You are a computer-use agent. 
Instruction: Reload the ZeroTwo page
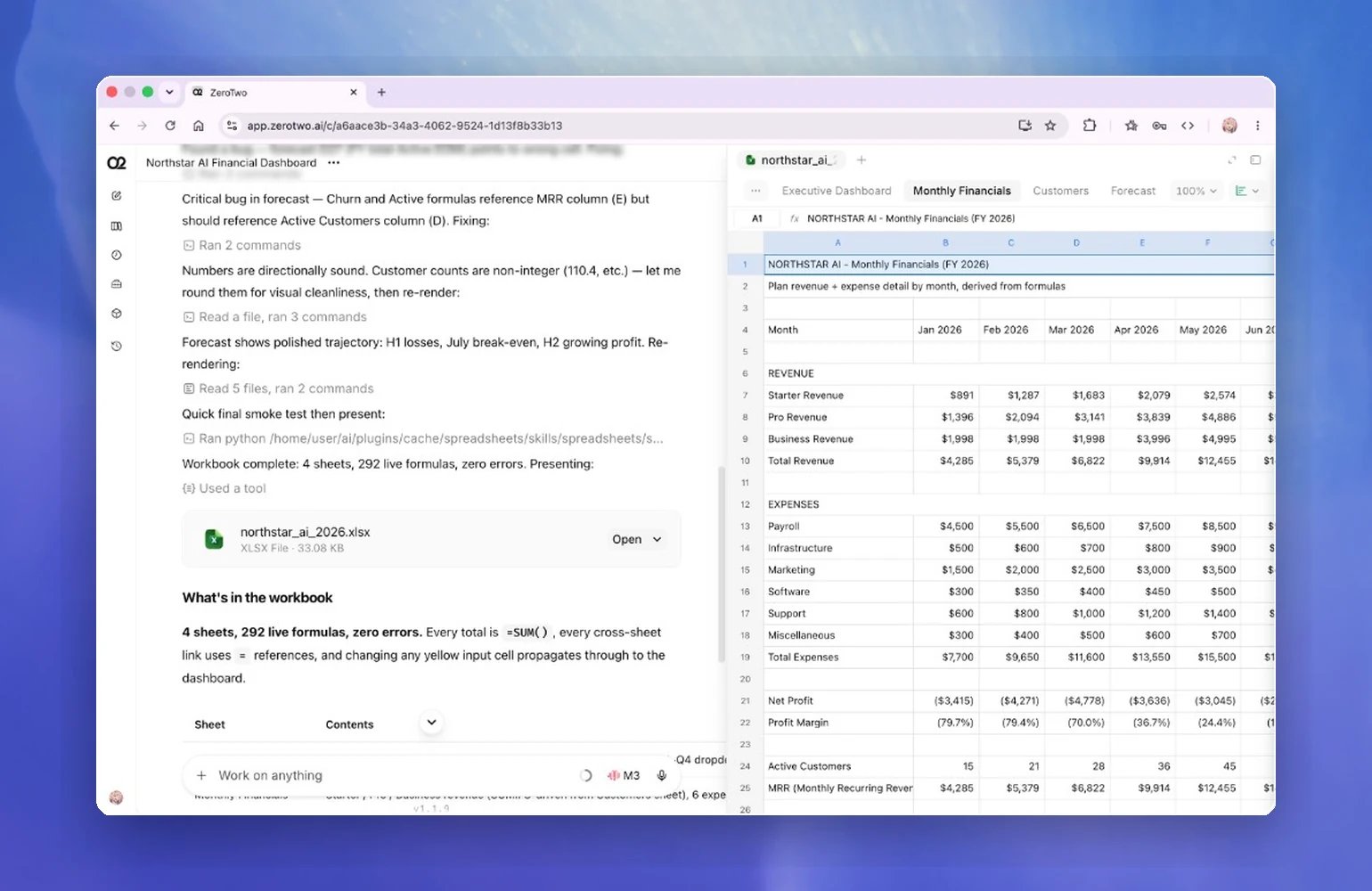(x=170, y=126)
